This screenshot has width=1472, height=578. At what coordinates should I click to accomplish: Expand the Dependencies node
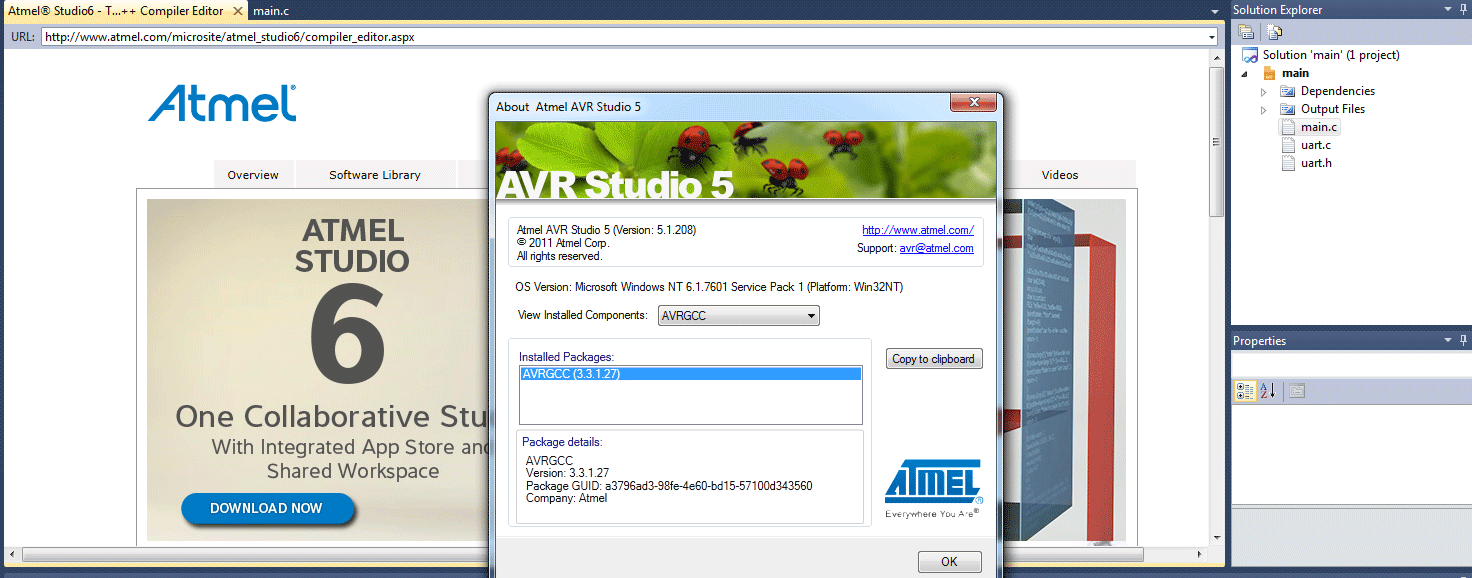[x=1263, y=92]
